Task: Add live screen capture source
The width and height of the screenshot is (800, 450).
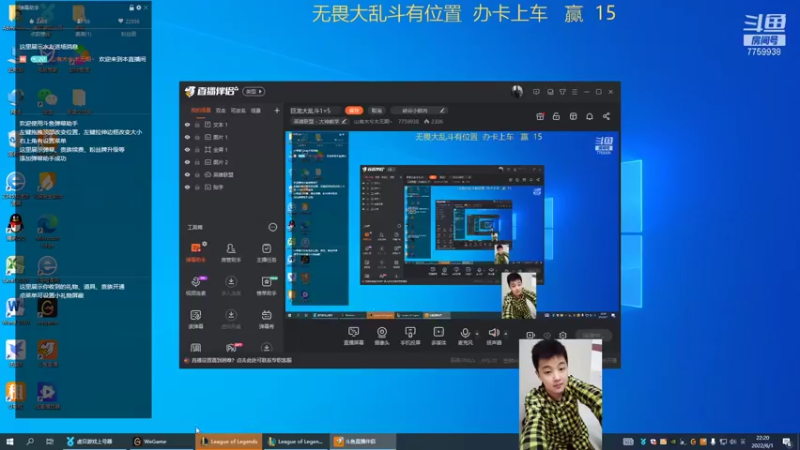Action: point(354,336)
